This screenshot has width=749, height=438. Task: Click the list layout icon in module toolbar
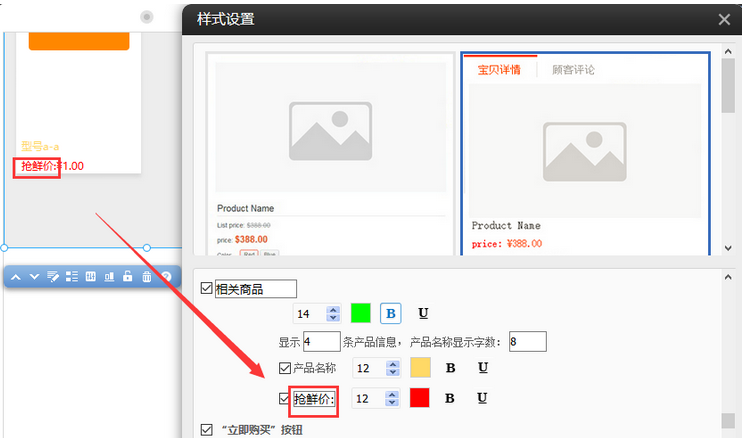[x=72, y=277]
